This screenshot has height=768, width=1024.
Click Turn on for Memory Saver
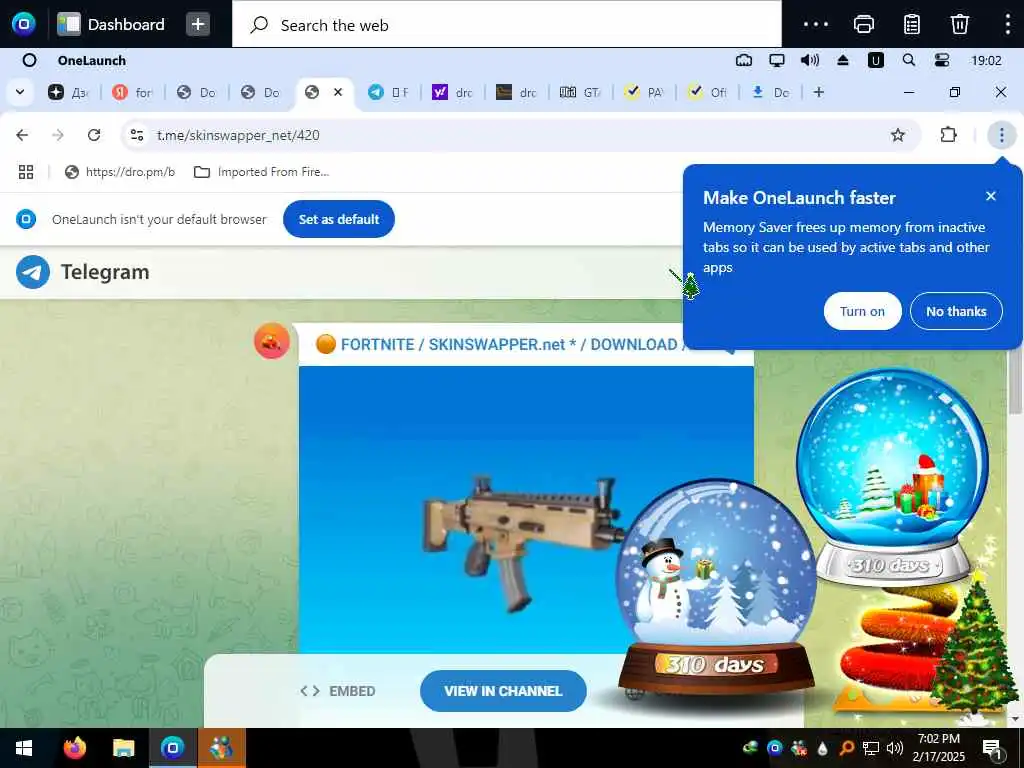coord(862,312)
